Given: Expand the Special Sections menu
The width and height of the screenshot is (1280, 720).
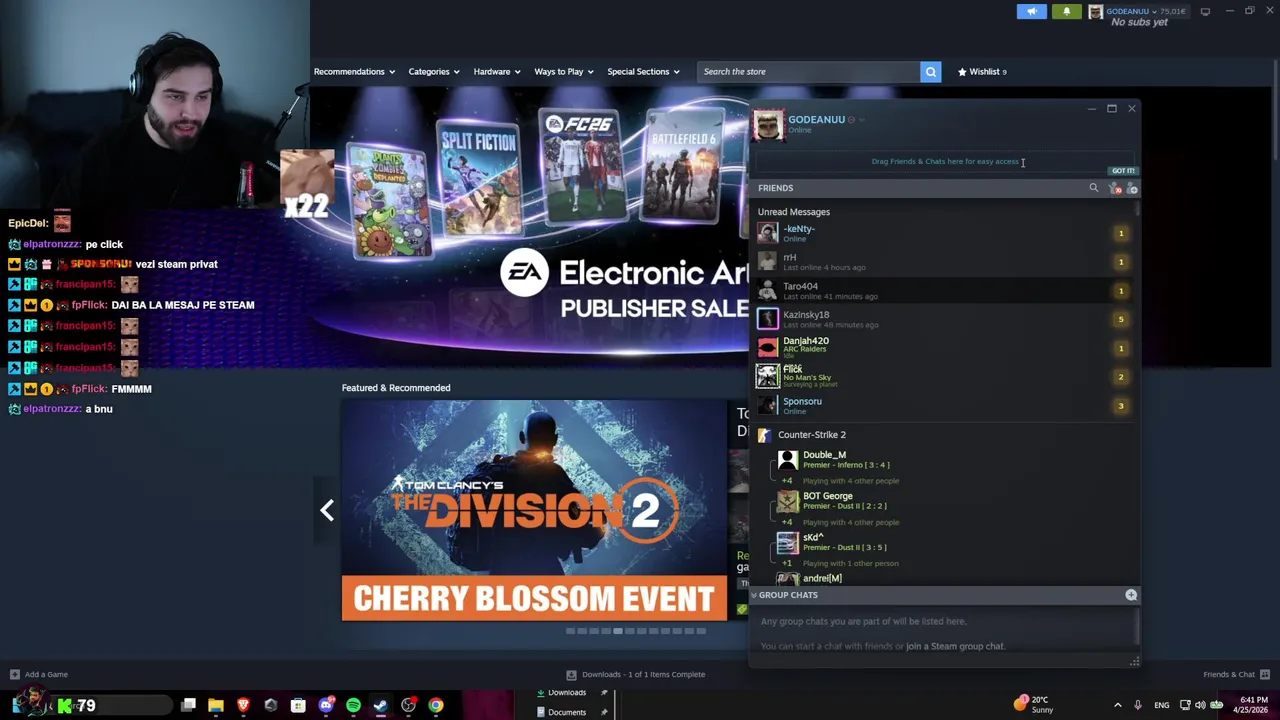Looking at the screenshot, I should coord(643,71).
